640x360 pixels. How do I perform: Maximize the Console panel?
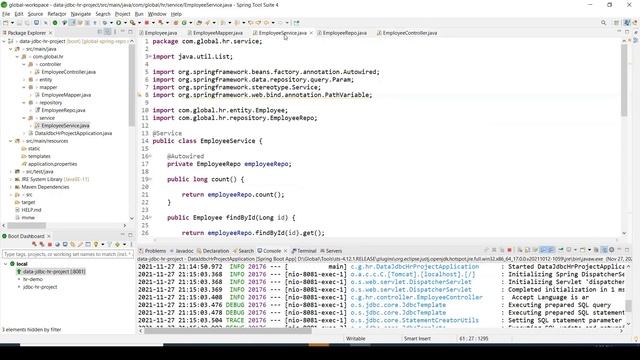(627, 249)
